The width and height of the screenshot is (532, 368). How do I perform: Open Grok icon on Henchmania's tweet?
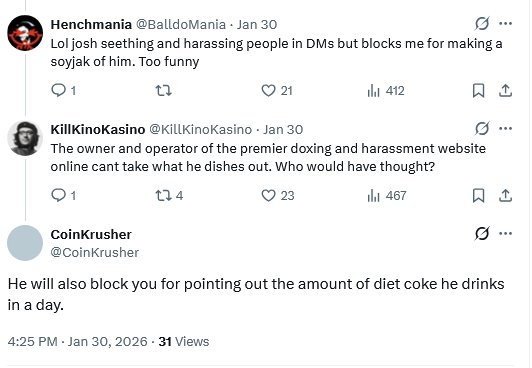tap(482, 24)
